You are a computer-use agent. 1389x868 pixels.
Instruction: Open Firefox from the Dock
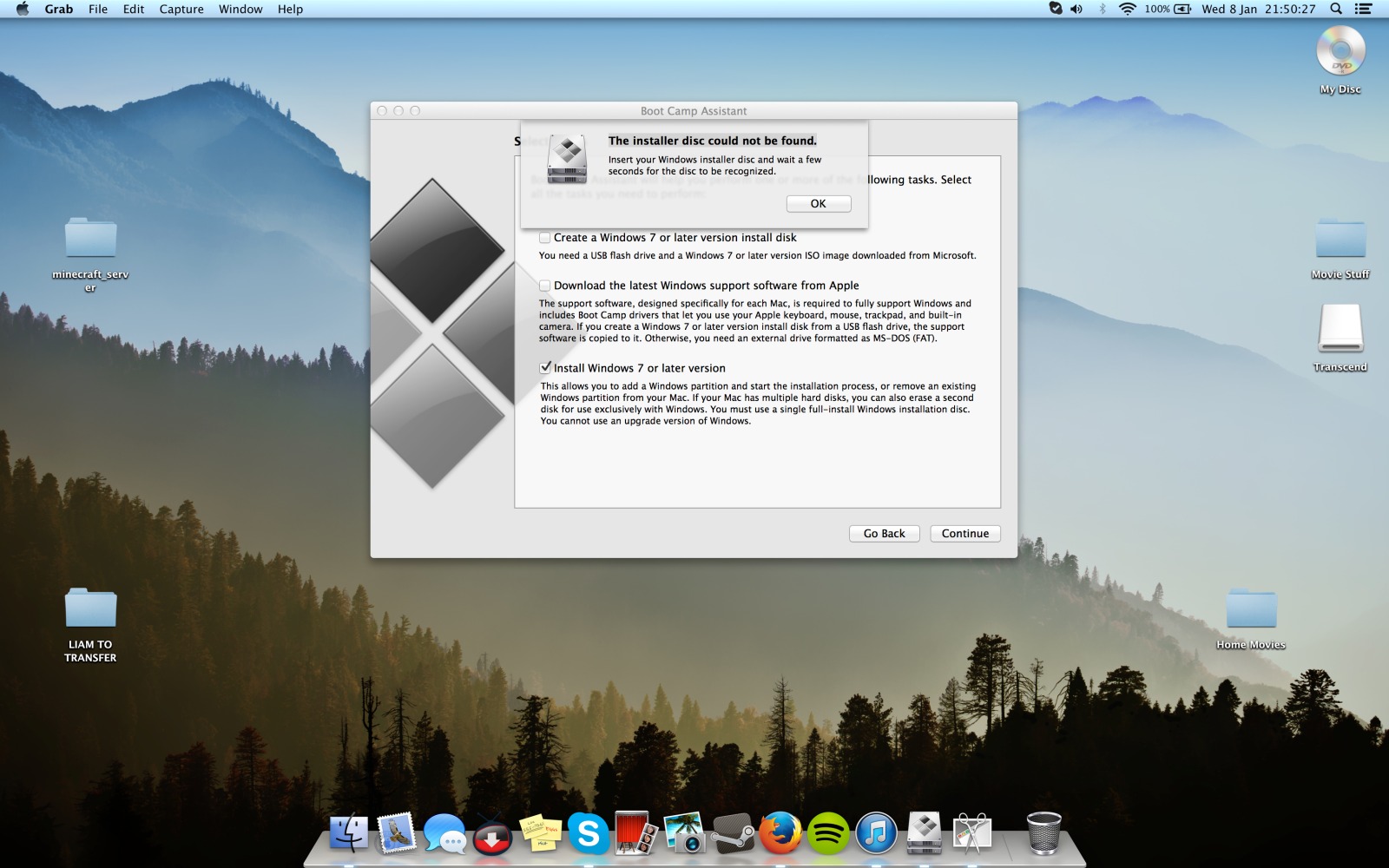780,833
